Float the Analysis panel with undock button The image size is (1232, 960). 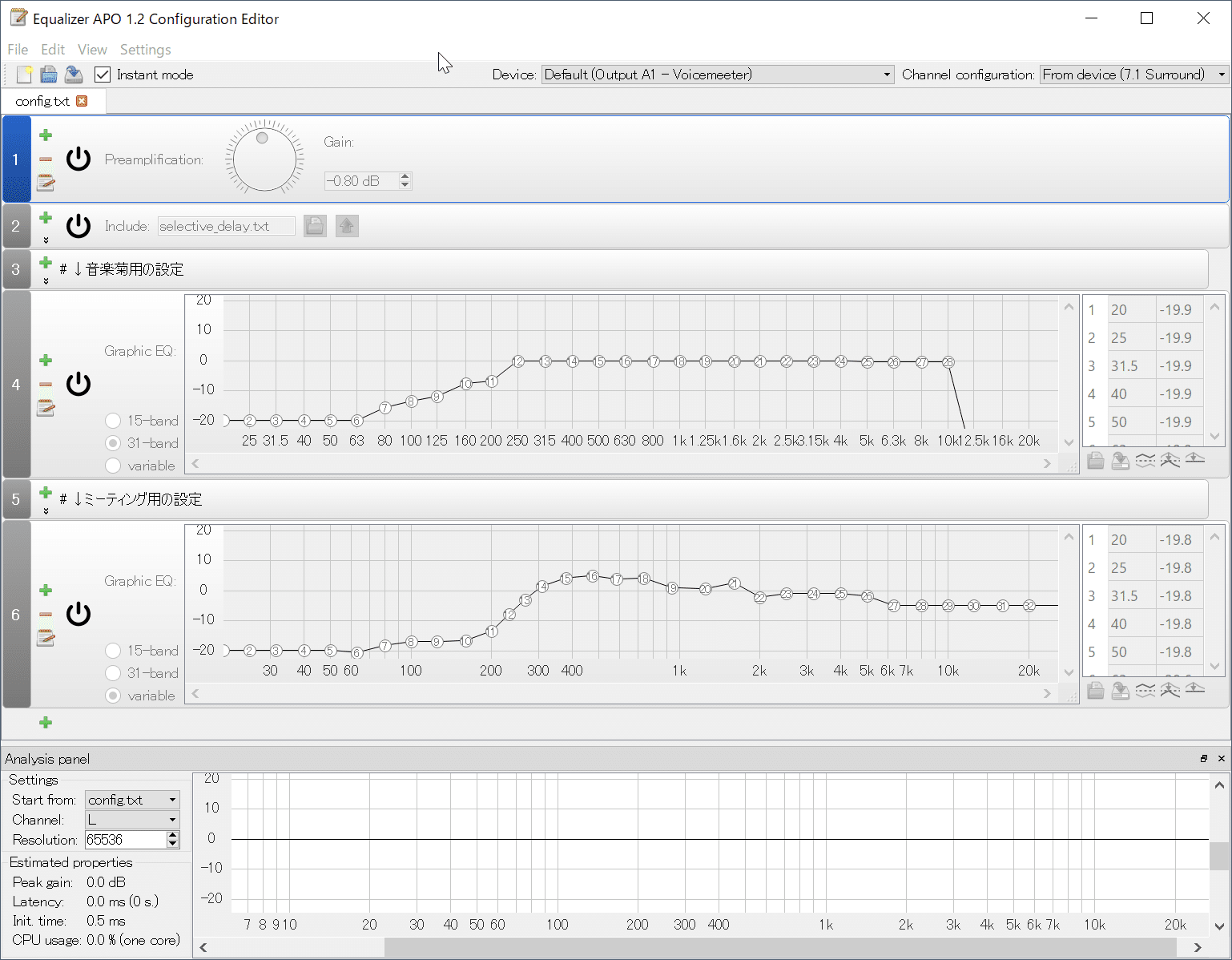(x=1203, y=759)
